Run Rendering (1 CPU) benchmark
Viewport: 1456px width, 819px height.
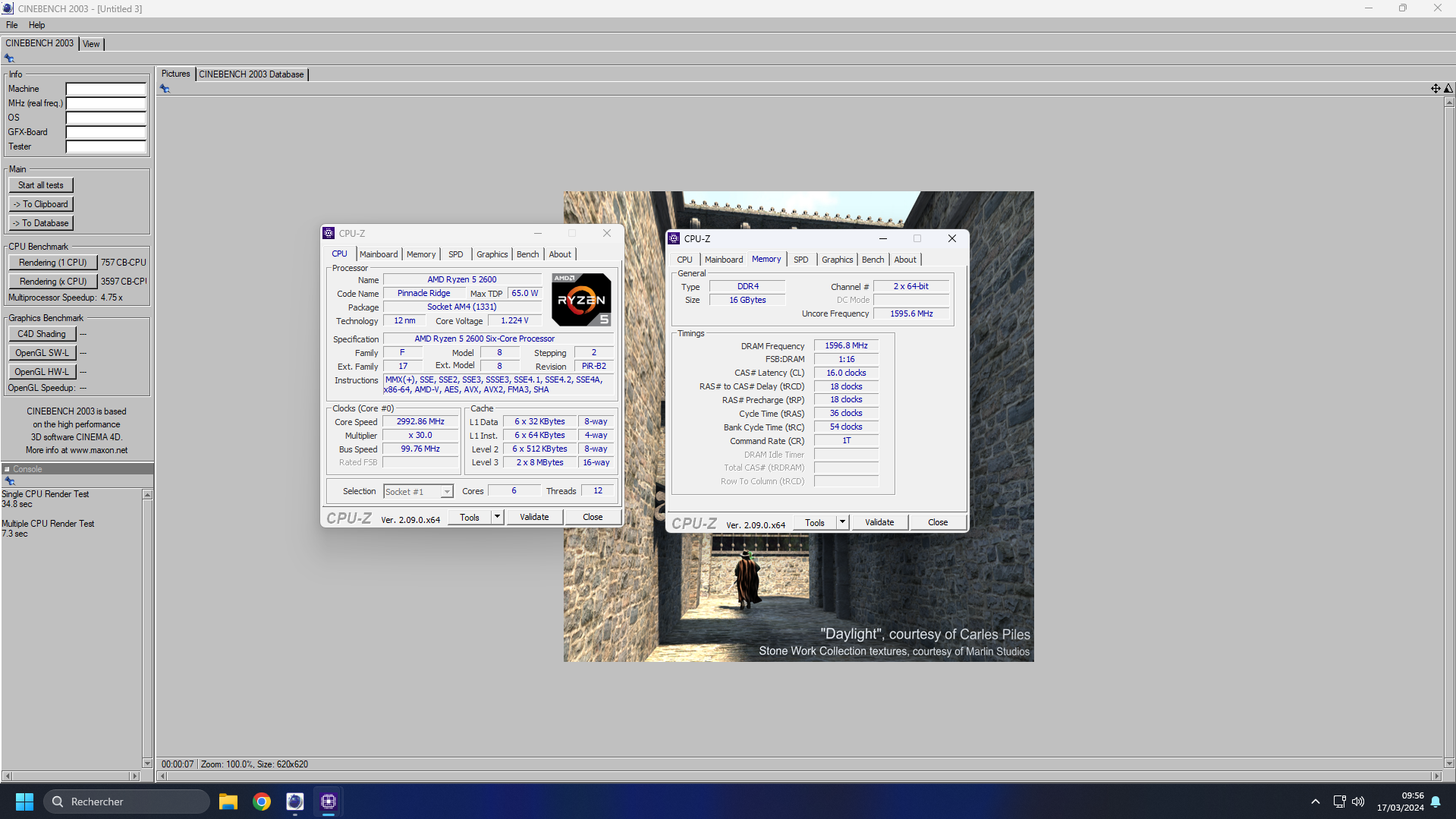coord(53,263)
